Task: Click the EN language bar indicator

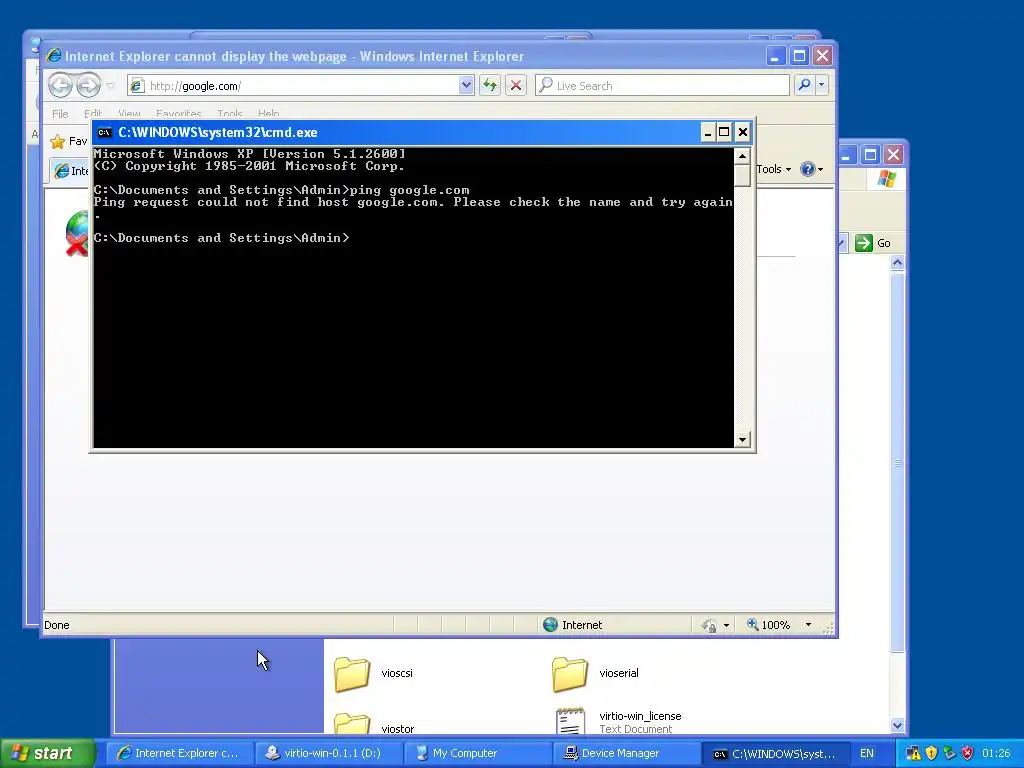Action: pyautogui.click(x=867, y=753)
